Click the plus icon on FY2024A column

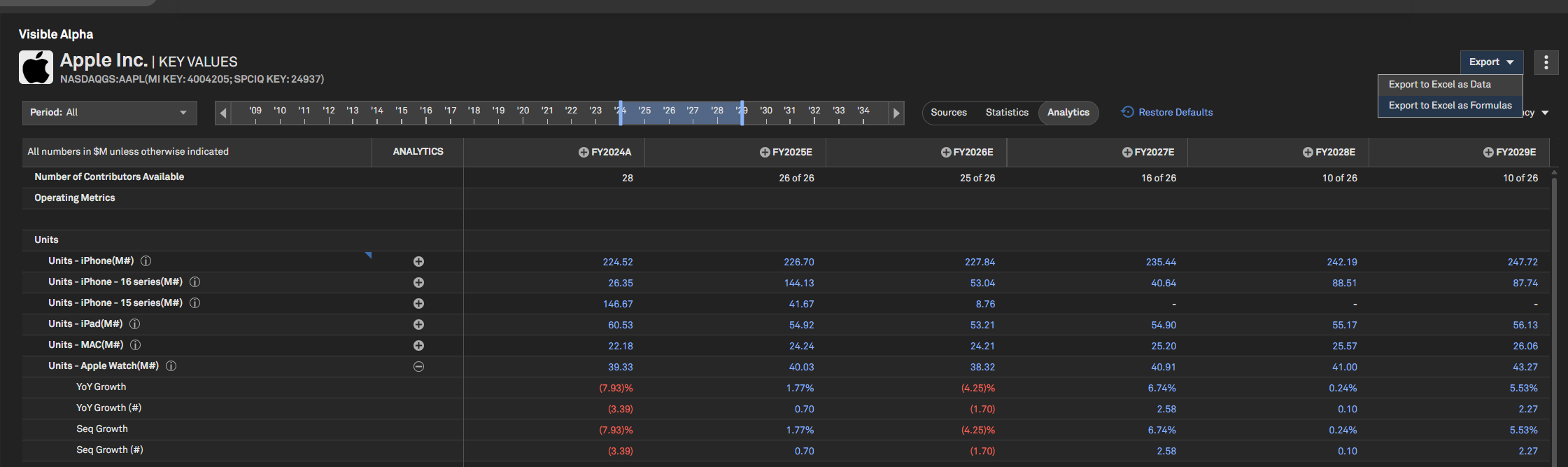(x=584, y=153)
